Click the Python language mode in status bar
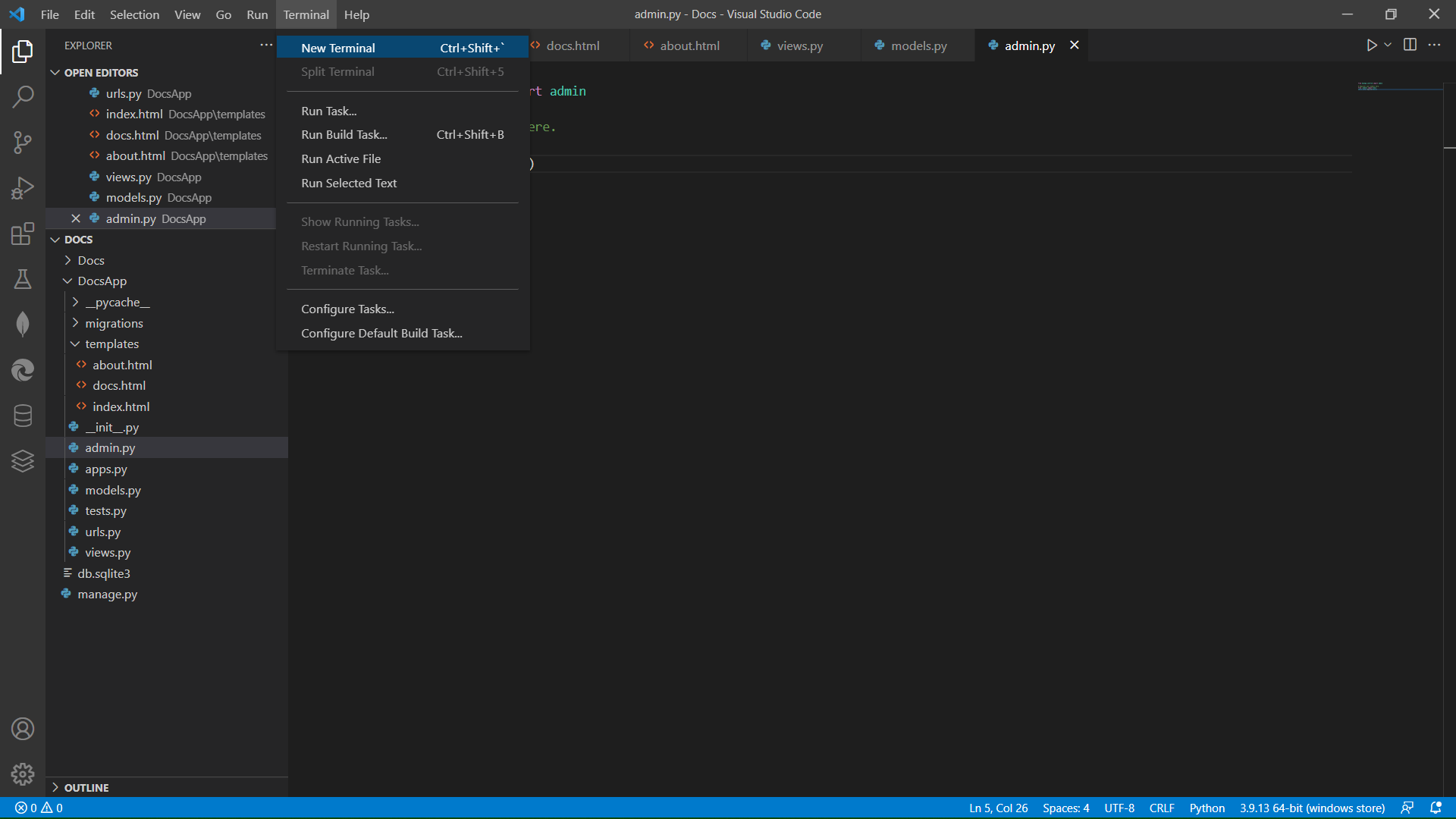Image resolution: width=1456 pixels, height=819 pixels. [1207, 808]
